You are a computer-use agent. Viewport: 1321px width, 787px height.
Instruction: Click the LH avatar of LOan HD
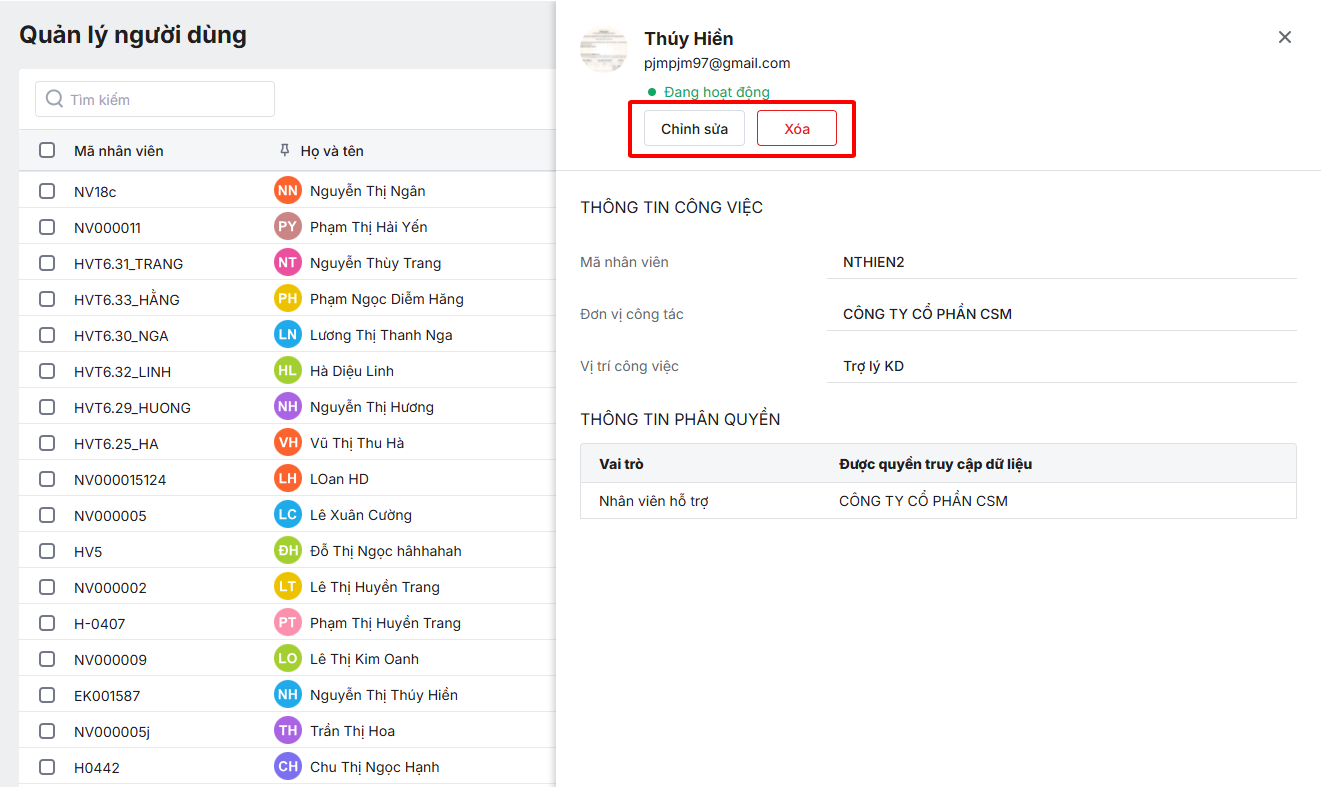point(288,479)
